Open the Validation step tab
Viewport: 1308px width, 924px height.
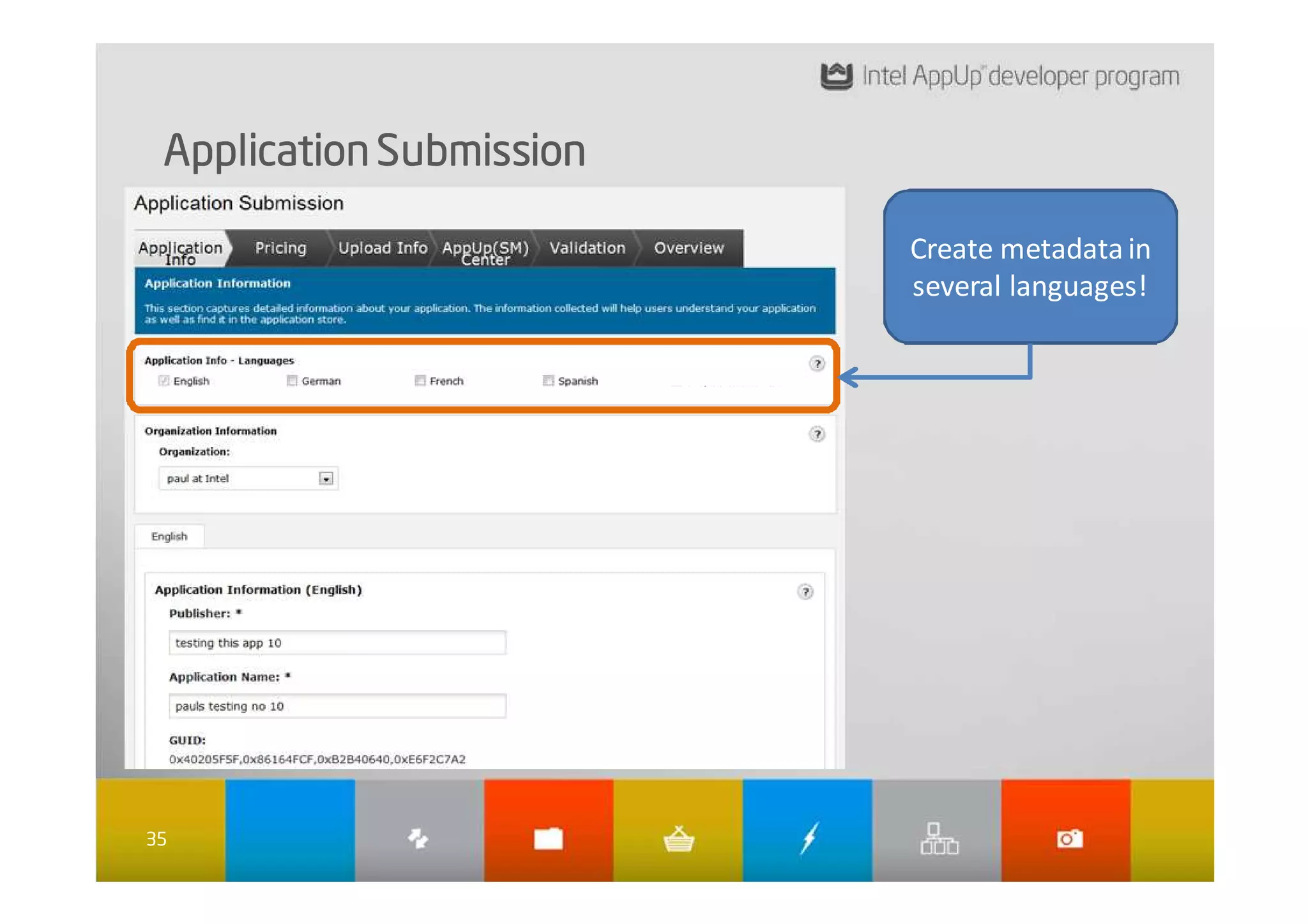pos(588,248)
